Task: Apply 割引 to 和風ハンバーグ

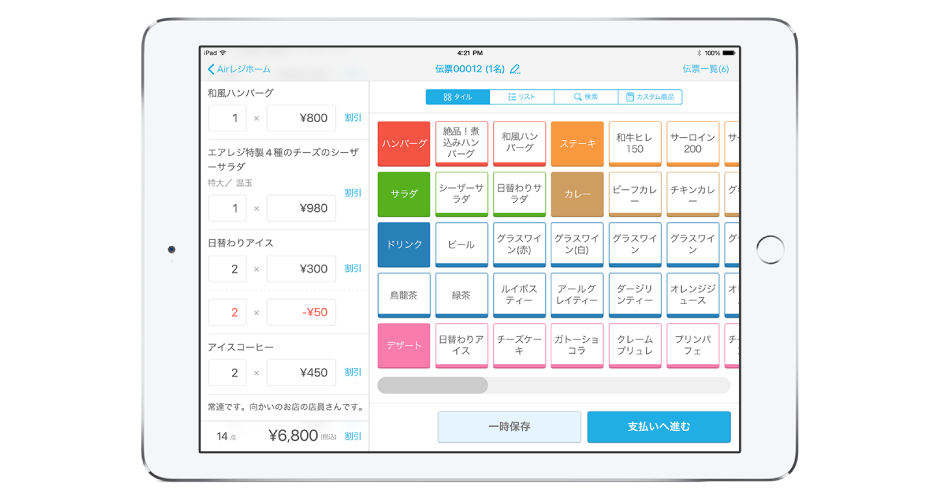Action: [x=352, y=118]
